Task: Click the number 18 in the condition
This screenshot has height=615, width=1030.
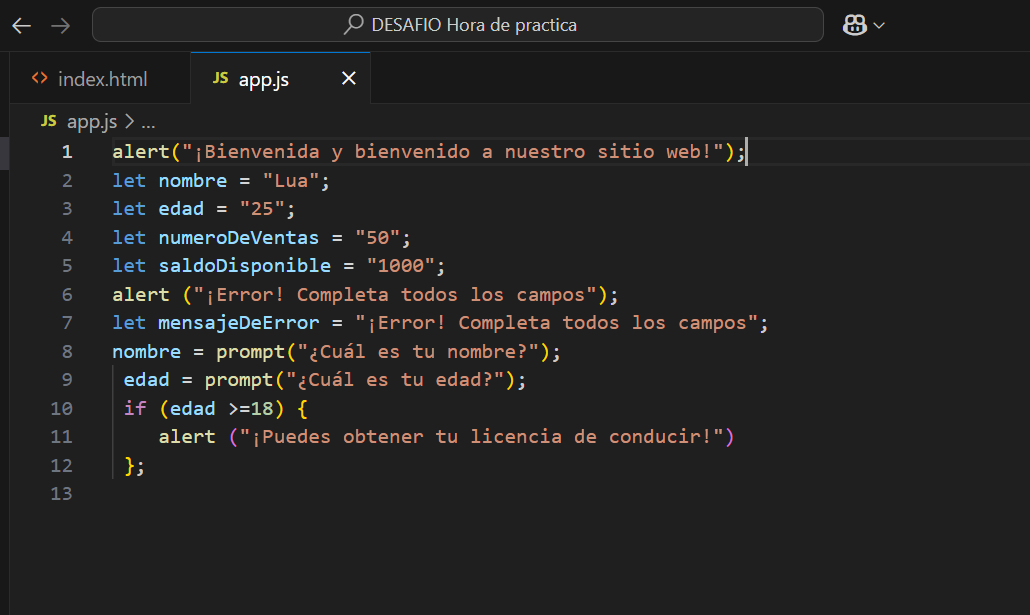Action: tap(262, 409)
